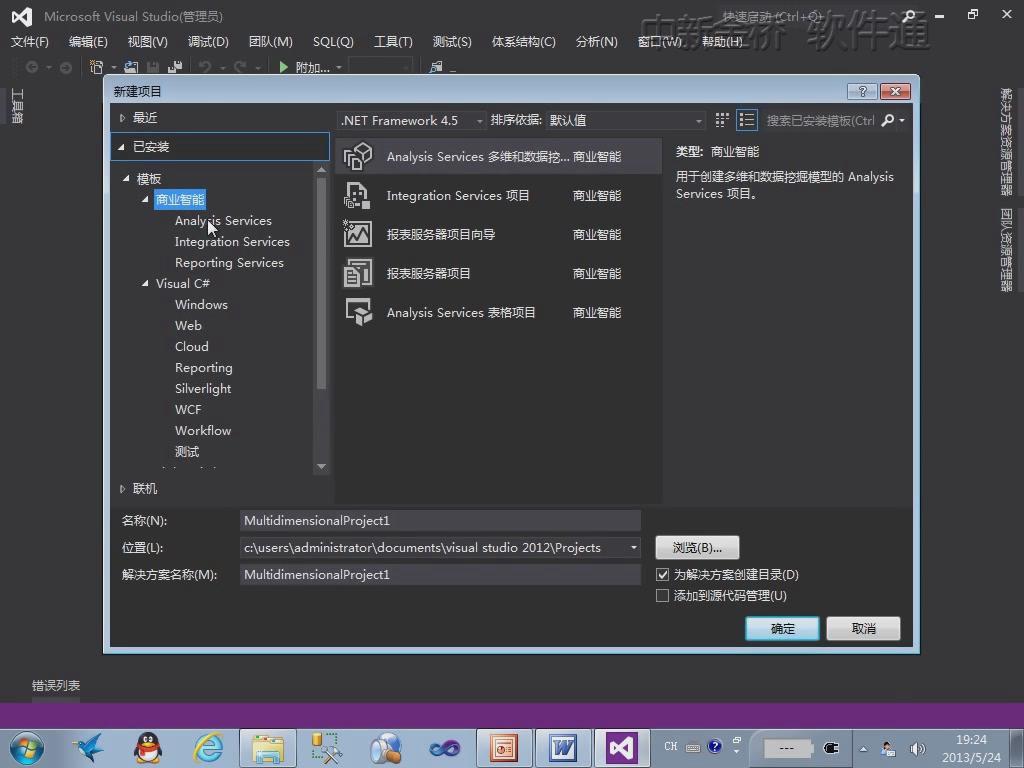Screen dimensions: 1024x768
Task: Open the 错误列表 panel tab
Action: pyautogui.click(x=56, y=686)
